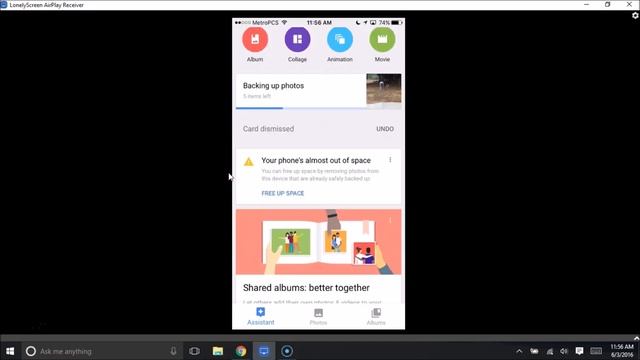Open the Shared albums illustration card
The height and width of the screenshot is (360, 640).
318,242
